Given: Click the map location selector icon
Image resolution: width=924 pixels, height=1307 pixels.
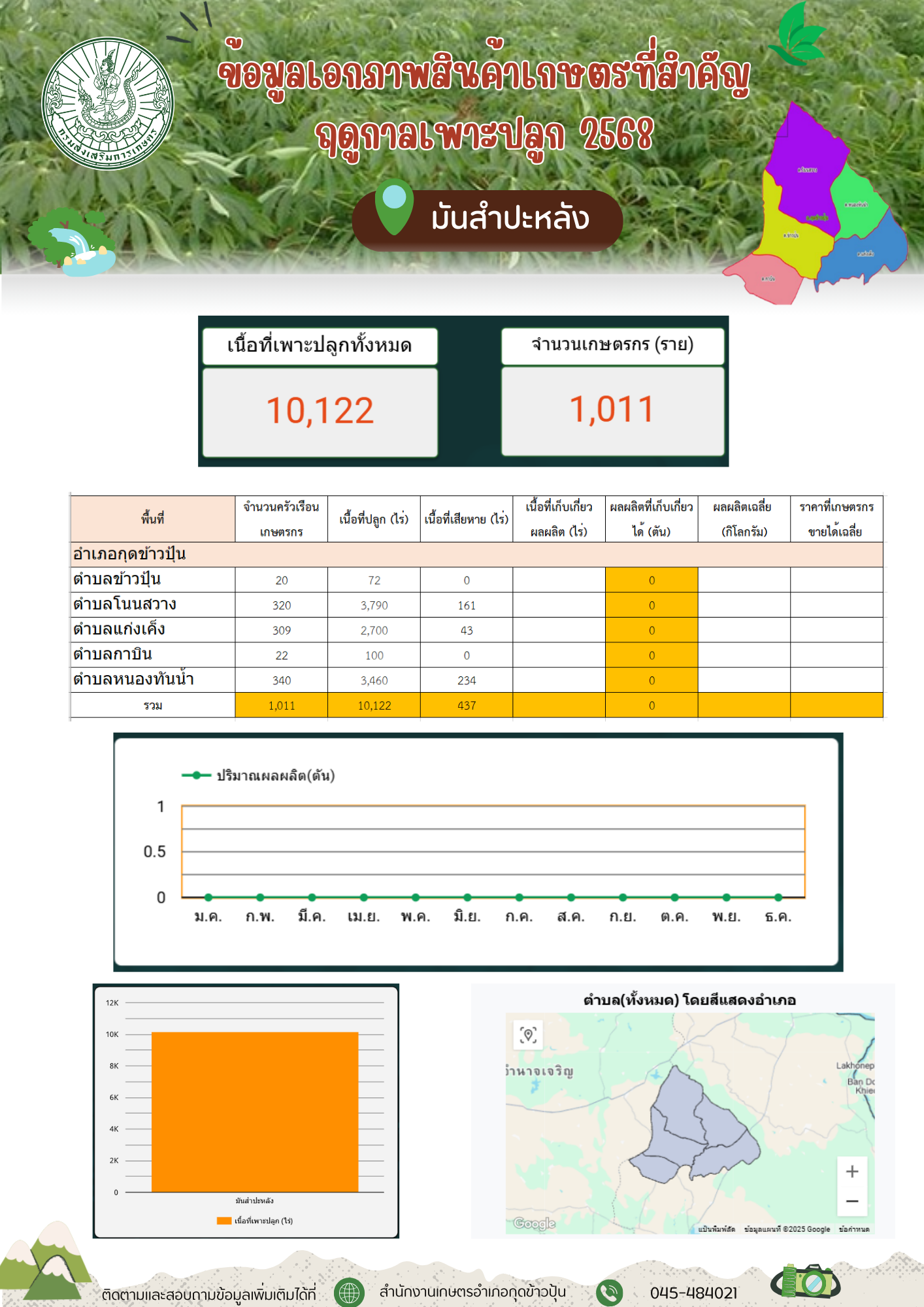Looking at the screenshot, I should [x=528, y=1034].
